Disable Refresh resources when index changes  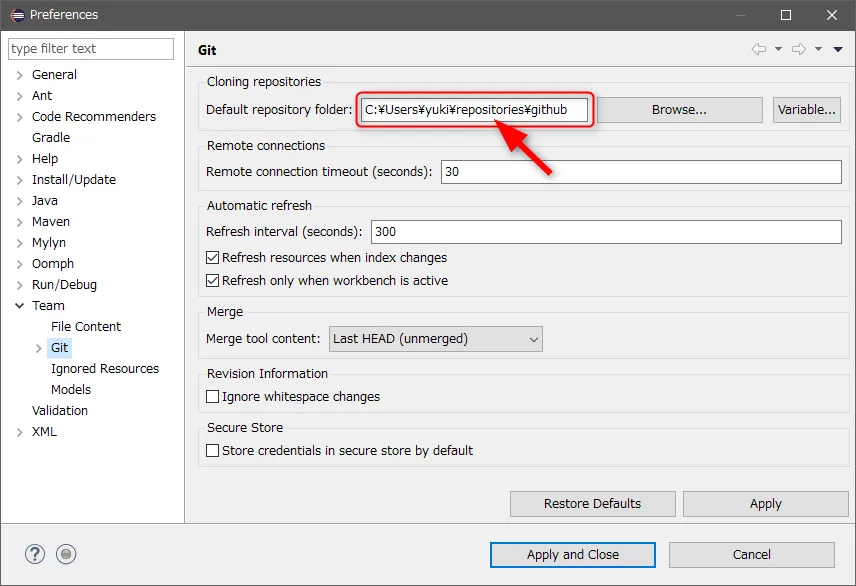point(212,258)
